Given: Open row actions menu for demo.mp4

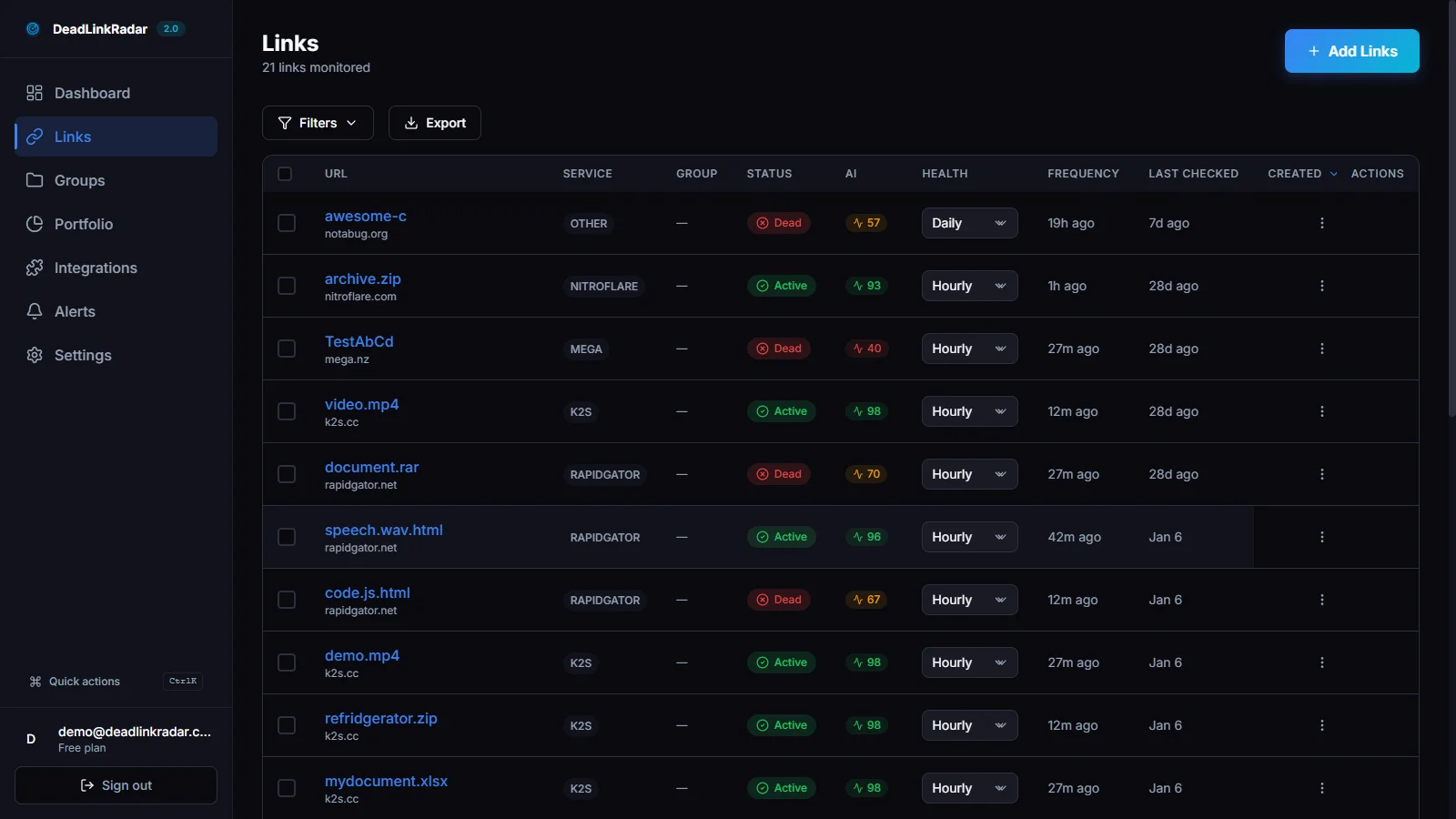Looking at the screenshot, I should (1321, 662).
